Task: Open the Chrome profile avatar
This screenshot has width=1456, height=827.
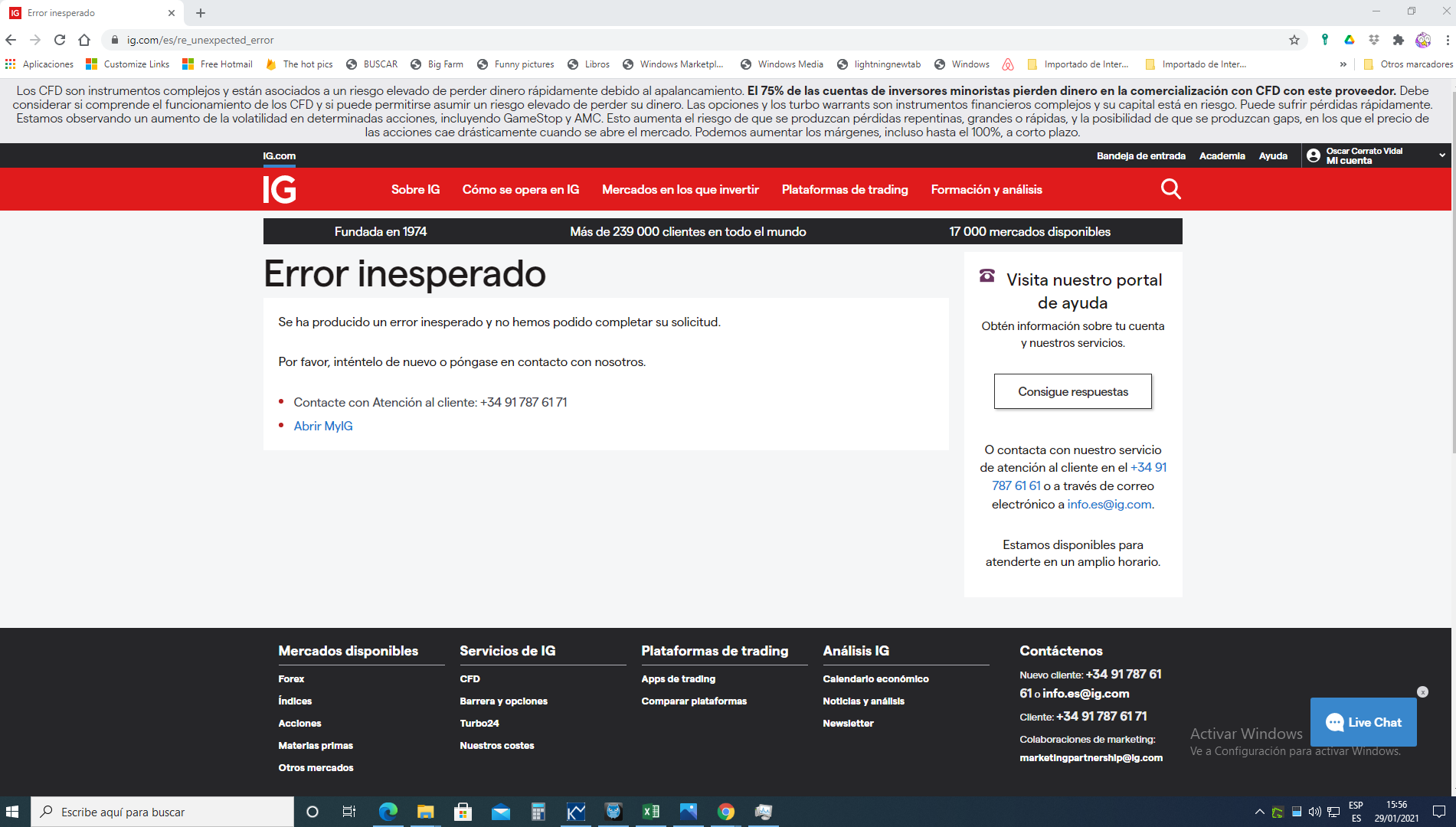Action: (1423, 40)
